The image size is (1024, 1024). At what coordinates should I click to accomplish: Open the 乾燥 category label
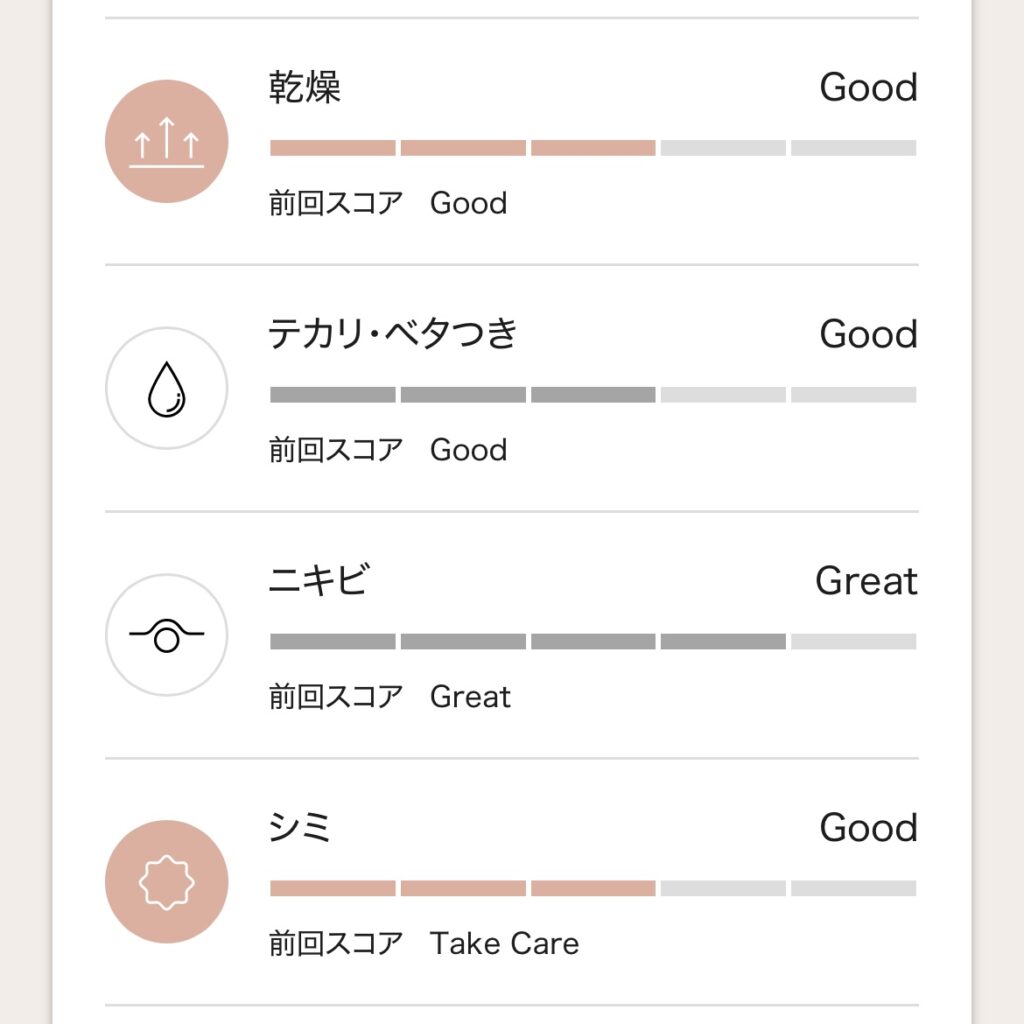305,88
